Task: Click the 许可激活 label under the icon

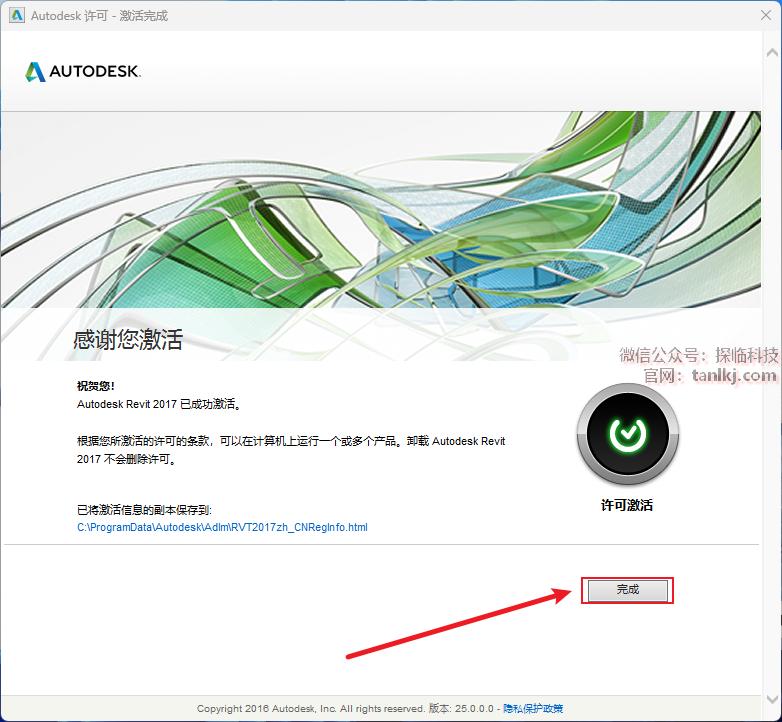Action: pos(627,505)
